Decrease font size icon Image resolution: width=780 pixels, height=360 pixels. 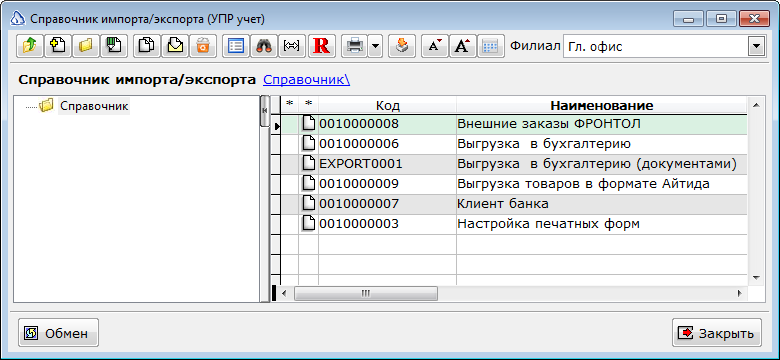tap(435, 46)
